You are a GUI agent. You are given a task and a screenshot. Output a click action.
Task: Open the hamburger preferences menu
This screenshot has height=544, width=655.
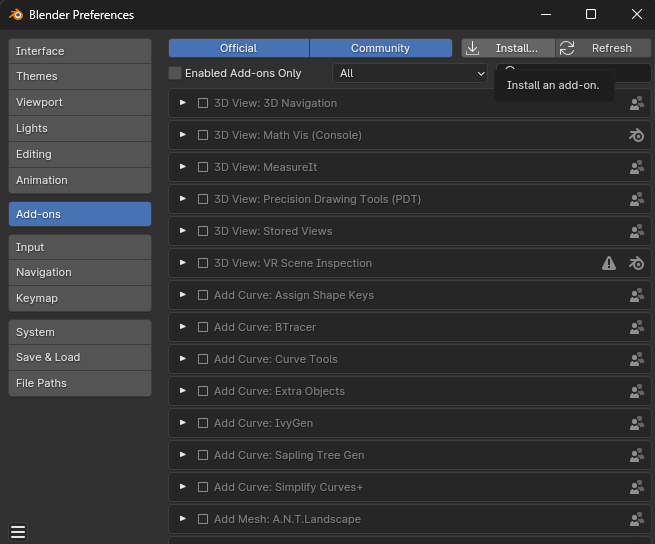click(18, 532)
